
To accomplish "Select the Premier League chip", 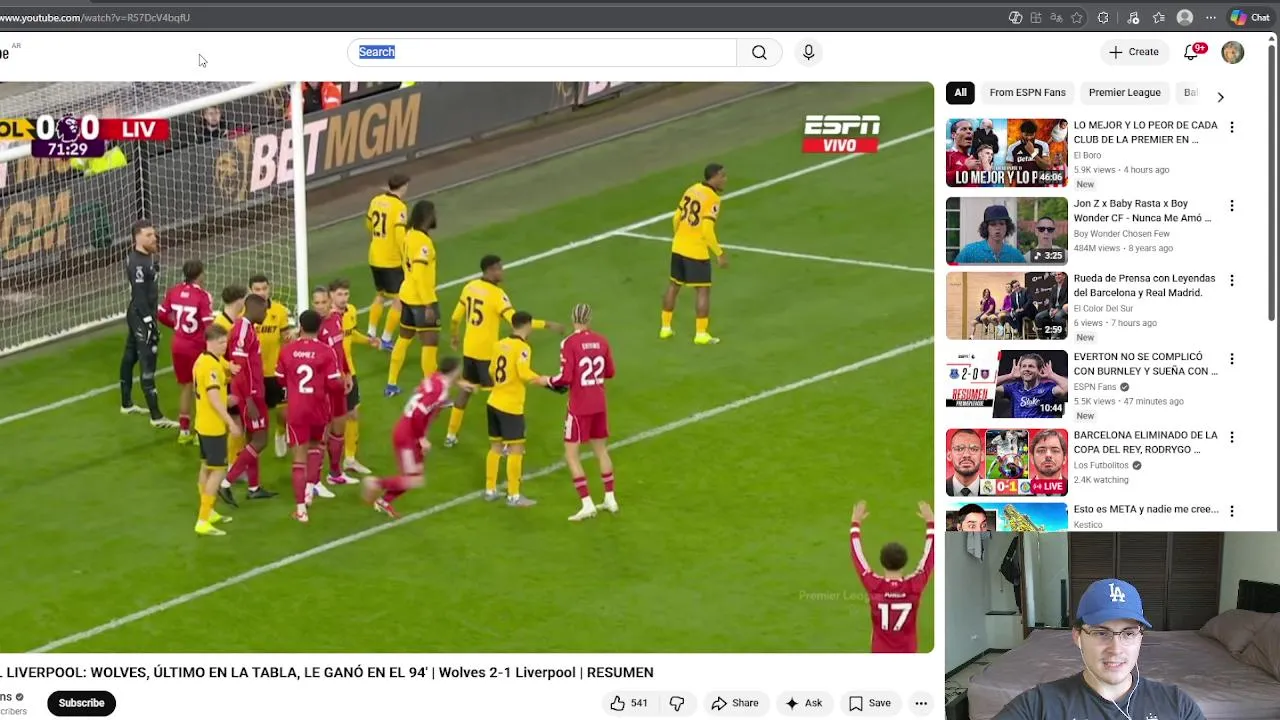I will [1124, 93].
